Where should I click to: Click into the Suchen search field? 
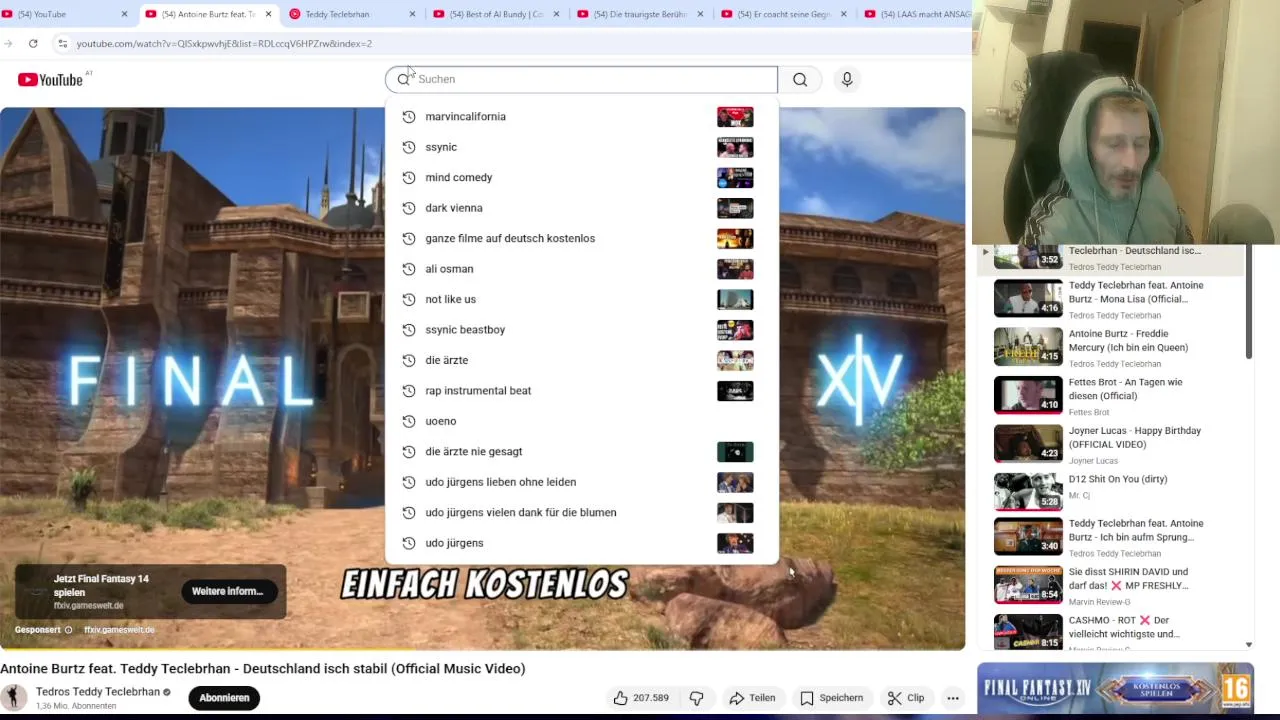pos(581,79)
